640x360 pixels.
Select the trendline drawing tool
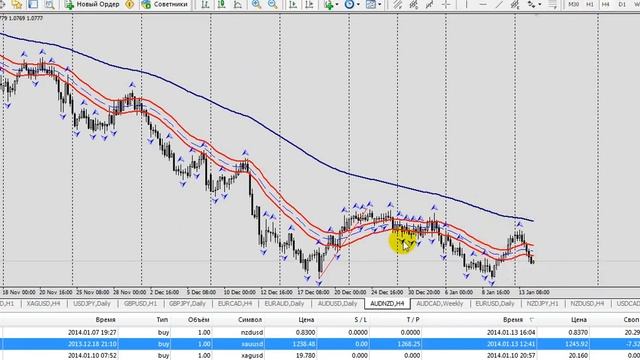[x=499, y=4]
